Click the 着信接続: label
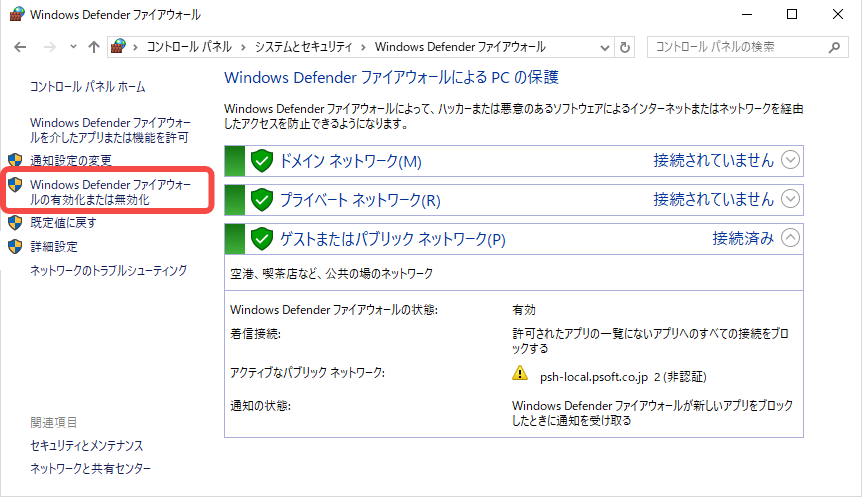 255,334
